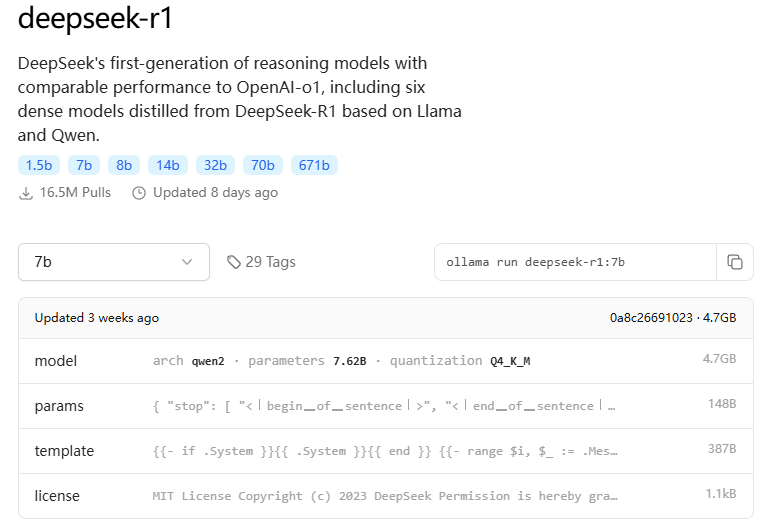
Task: Open the model file row
Action: pyautogui.click(x=385, y=361)
